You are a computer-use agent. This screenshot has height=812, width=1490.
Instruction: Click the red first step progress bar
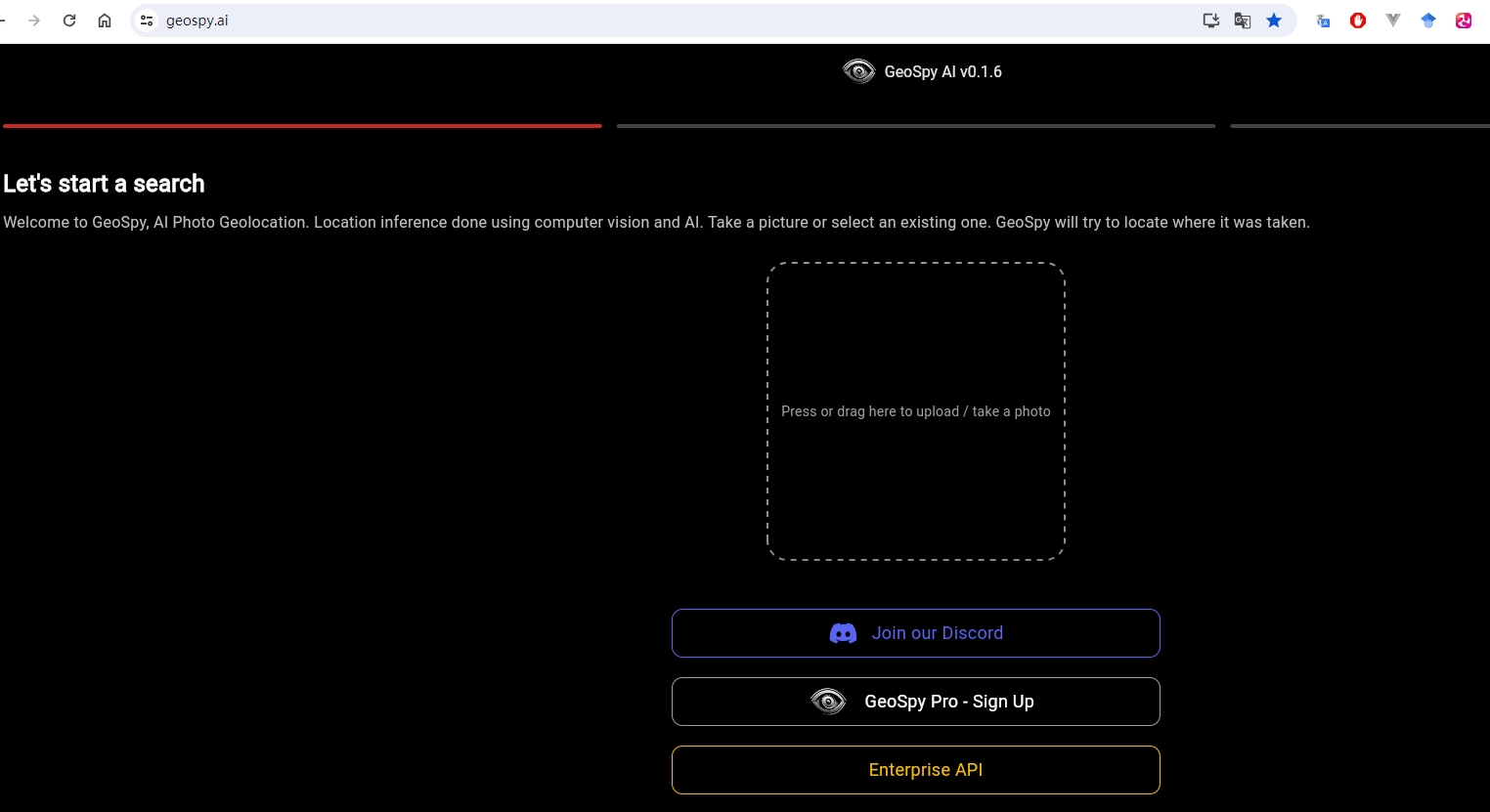[302, 126]
